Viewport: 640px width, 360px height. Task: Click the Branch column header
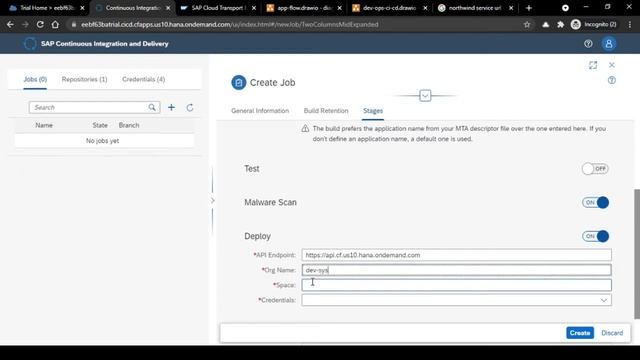(x=129, y=125)
